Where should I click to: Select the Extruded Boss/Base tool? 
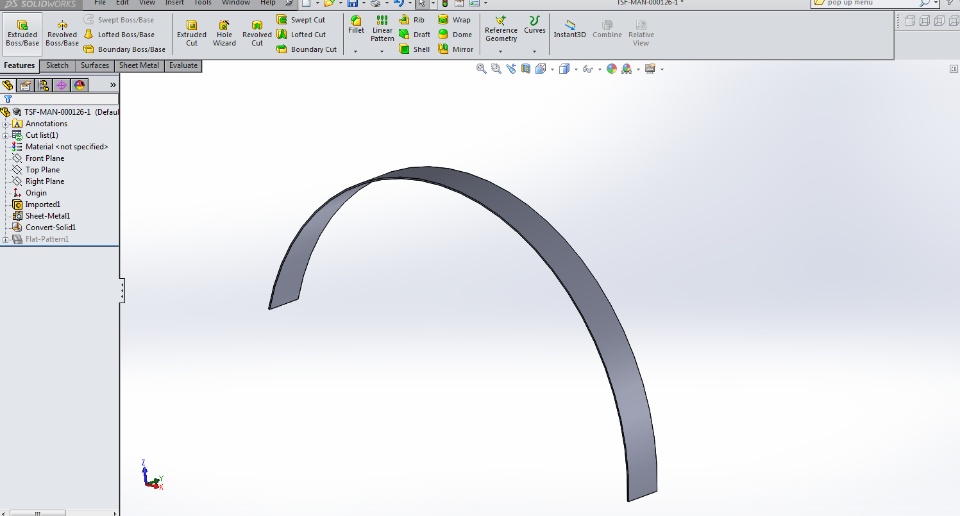point(22,32)
